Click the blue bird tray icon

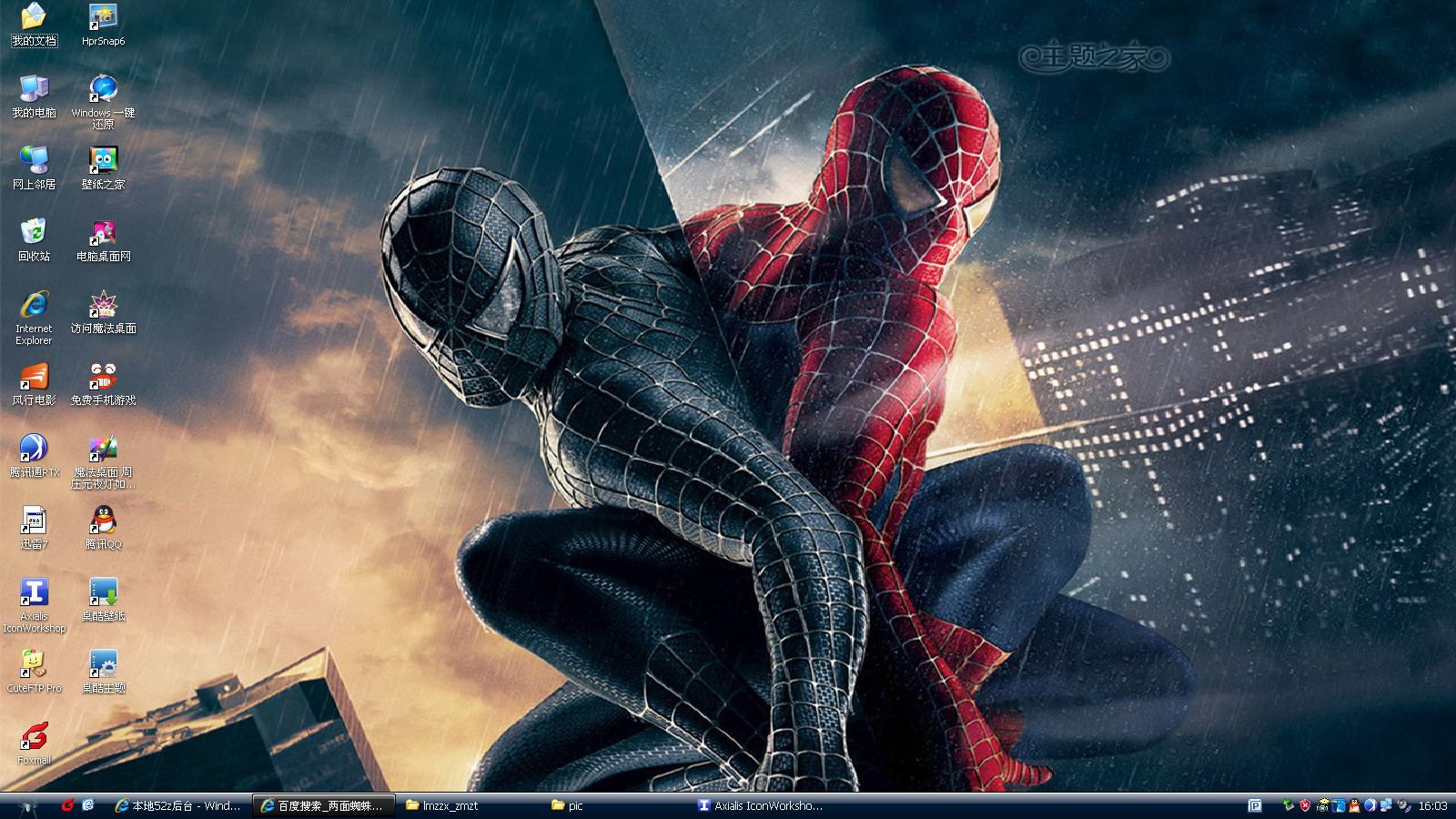click(x=1339, y=805)
